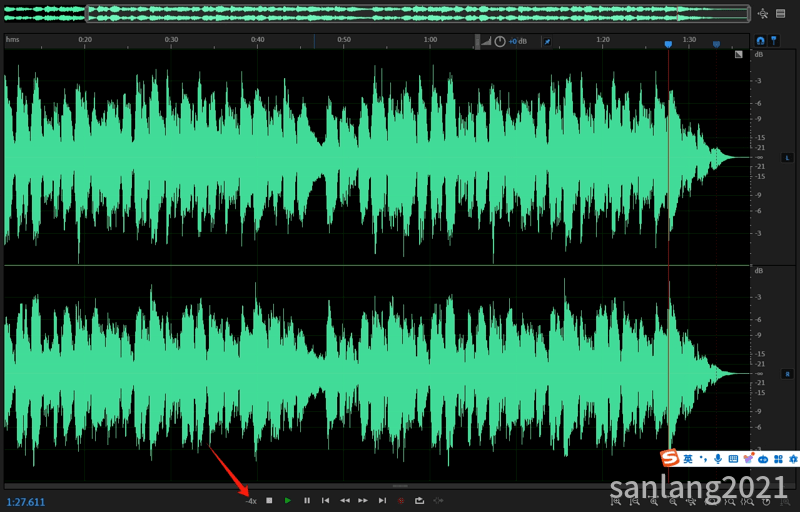The image size is (800, 512).
Task: Click the blue marker at 1:28 on timeline
Action: click(x=669, y=44)
